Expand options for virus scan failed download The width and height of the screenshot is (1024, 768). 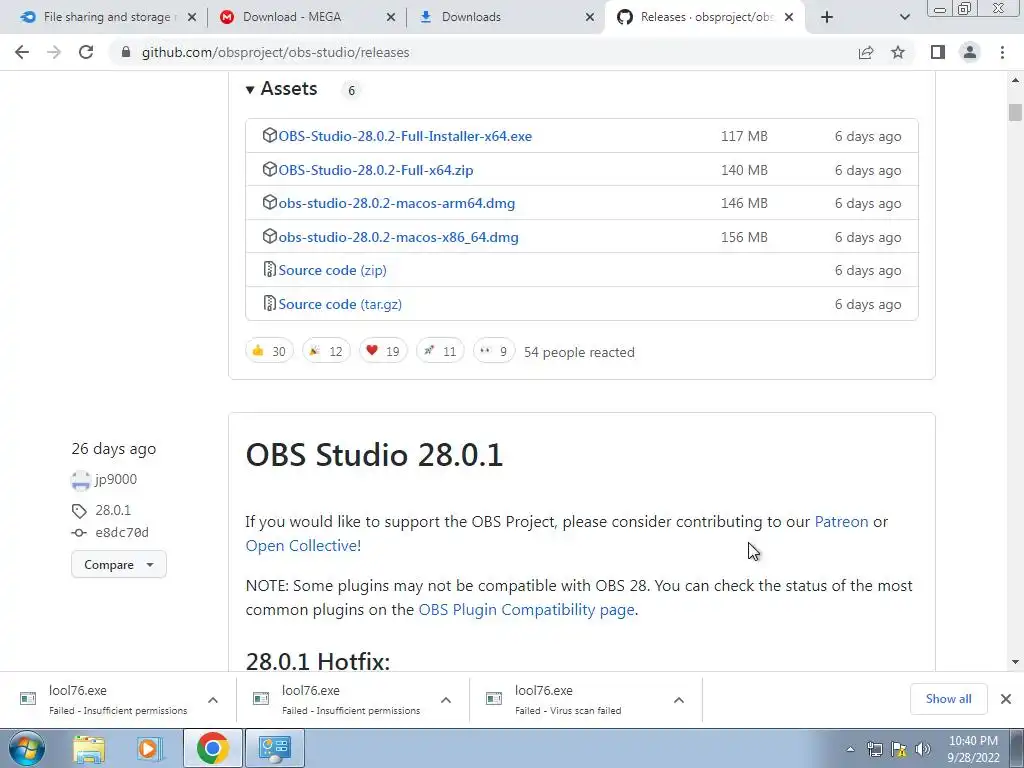[679, 700]
